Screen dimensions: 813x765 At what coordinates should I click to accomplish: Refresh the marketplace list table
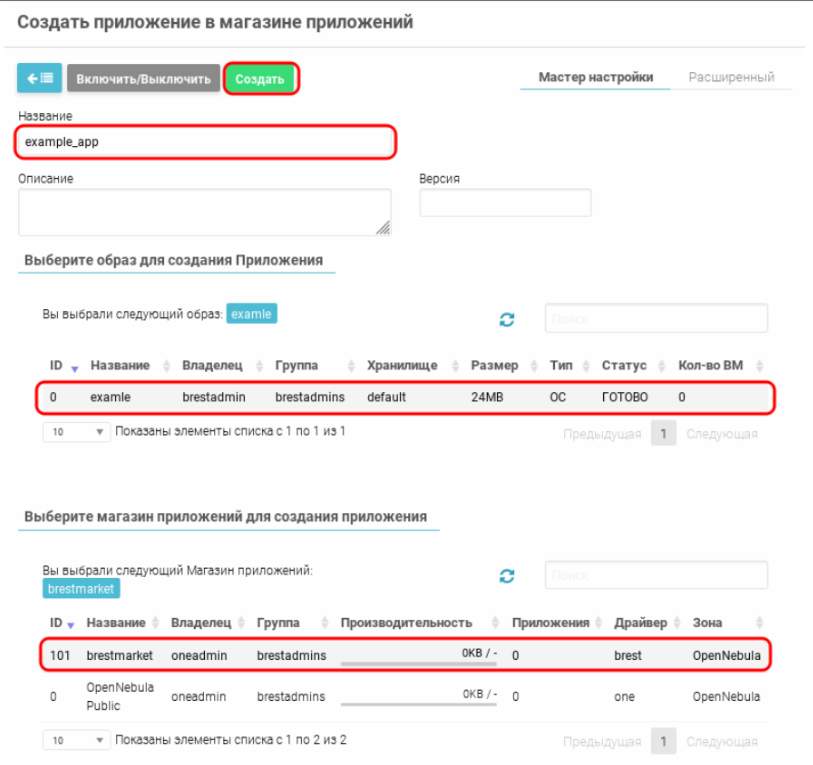click(507, 576)
